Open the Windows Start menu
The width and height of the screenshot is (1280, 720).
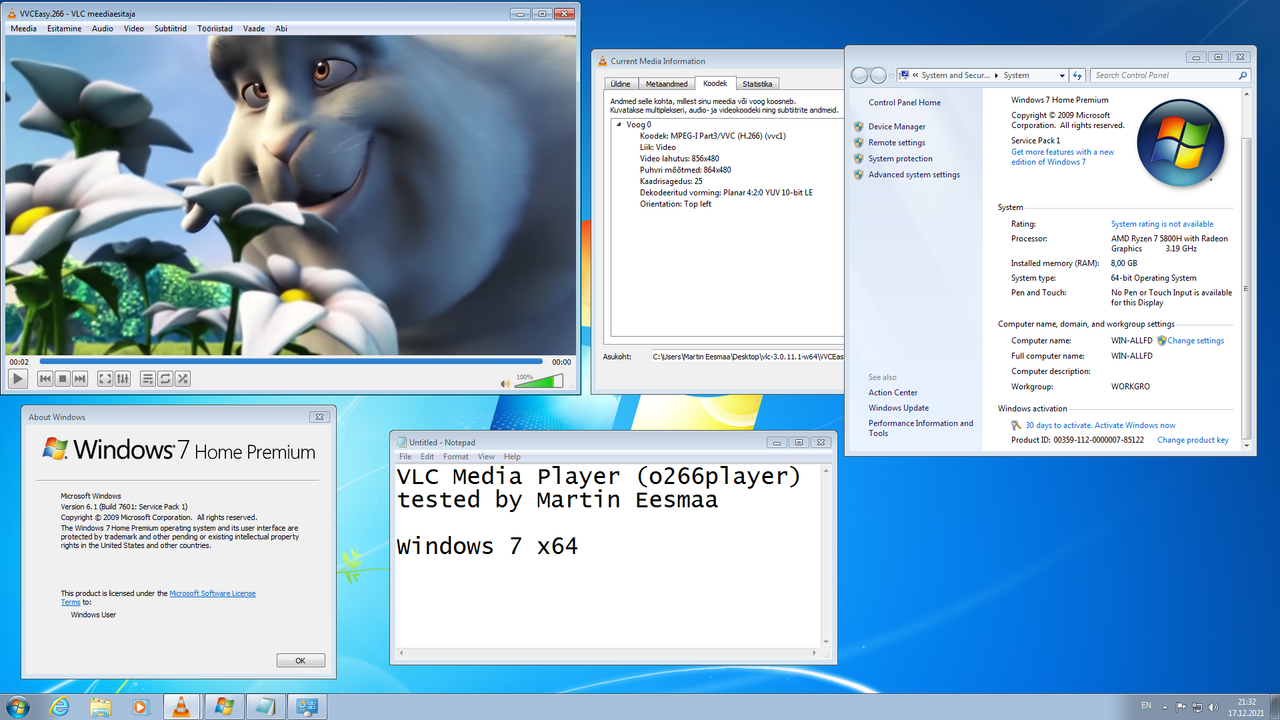click(x=17, y=706)
